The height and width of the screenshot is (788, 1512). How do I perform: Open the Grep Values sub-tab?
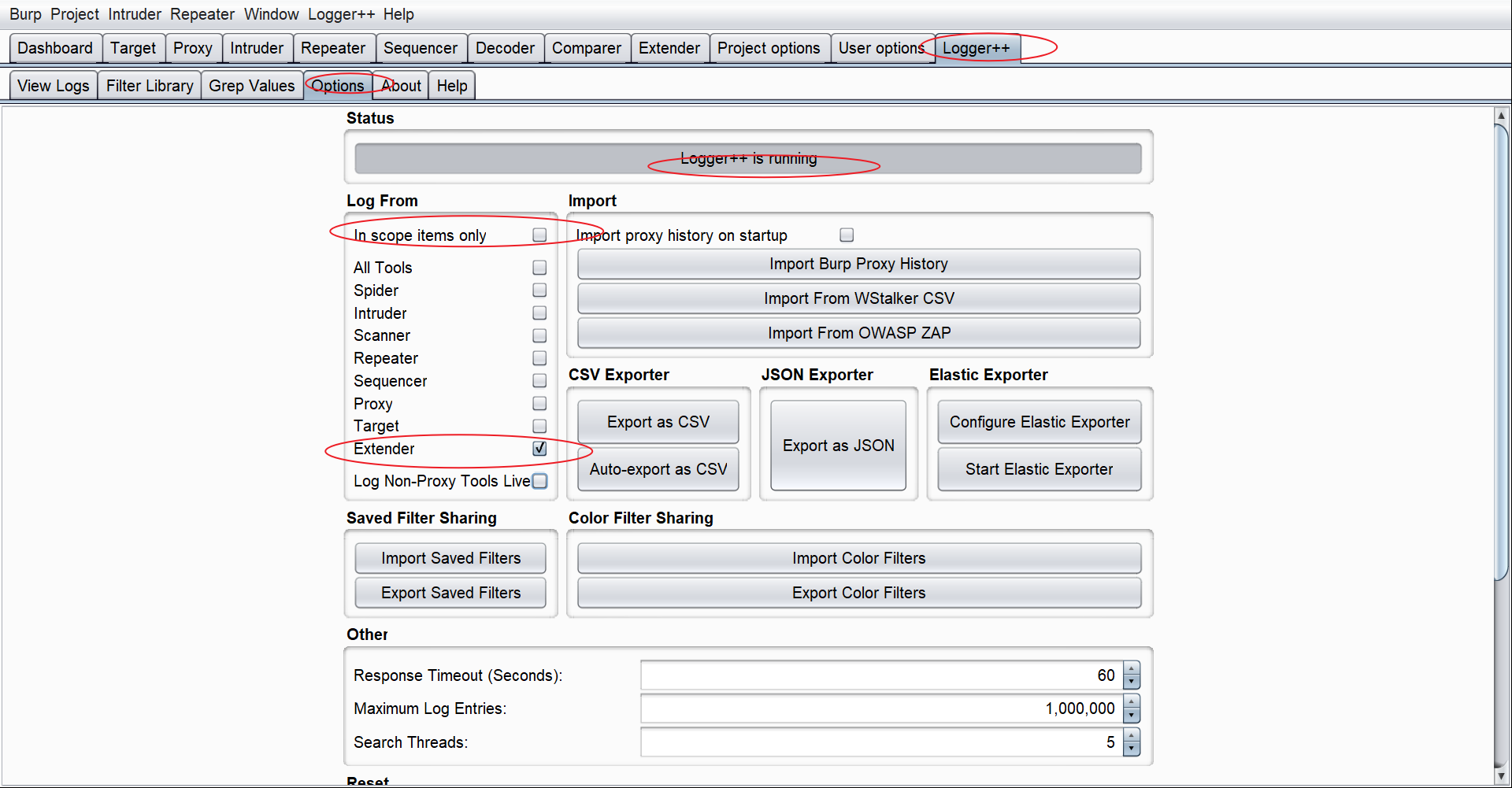252,86
